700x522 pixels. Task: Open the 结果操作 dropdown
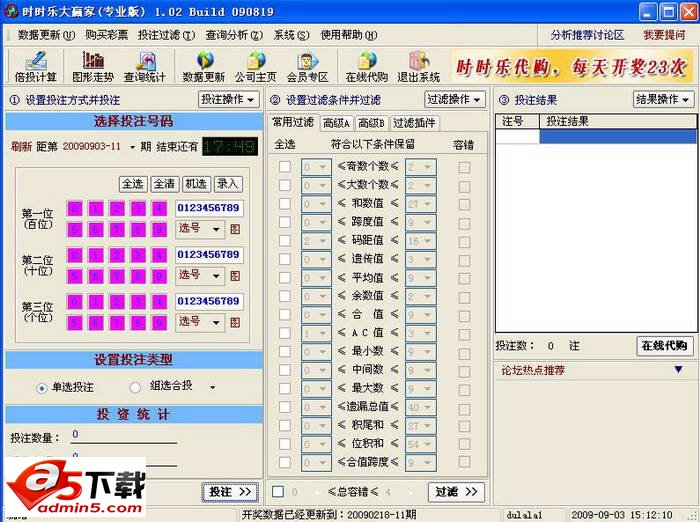663,99
